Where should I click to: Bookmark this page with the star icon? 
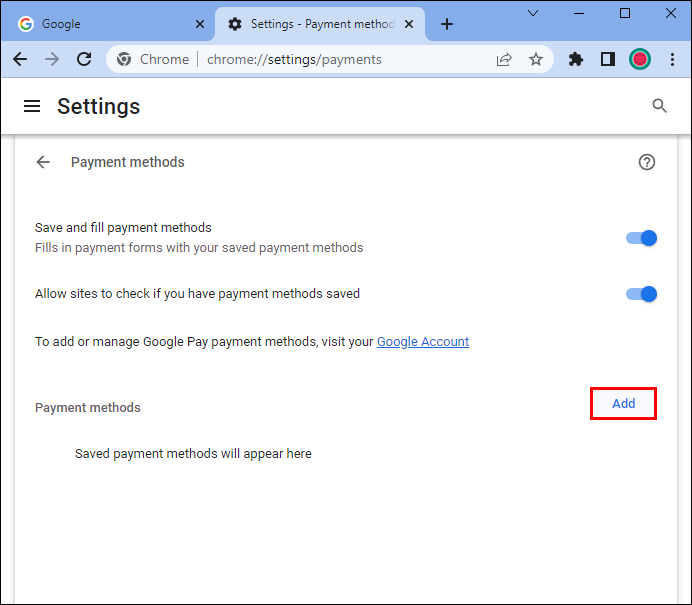536,59
